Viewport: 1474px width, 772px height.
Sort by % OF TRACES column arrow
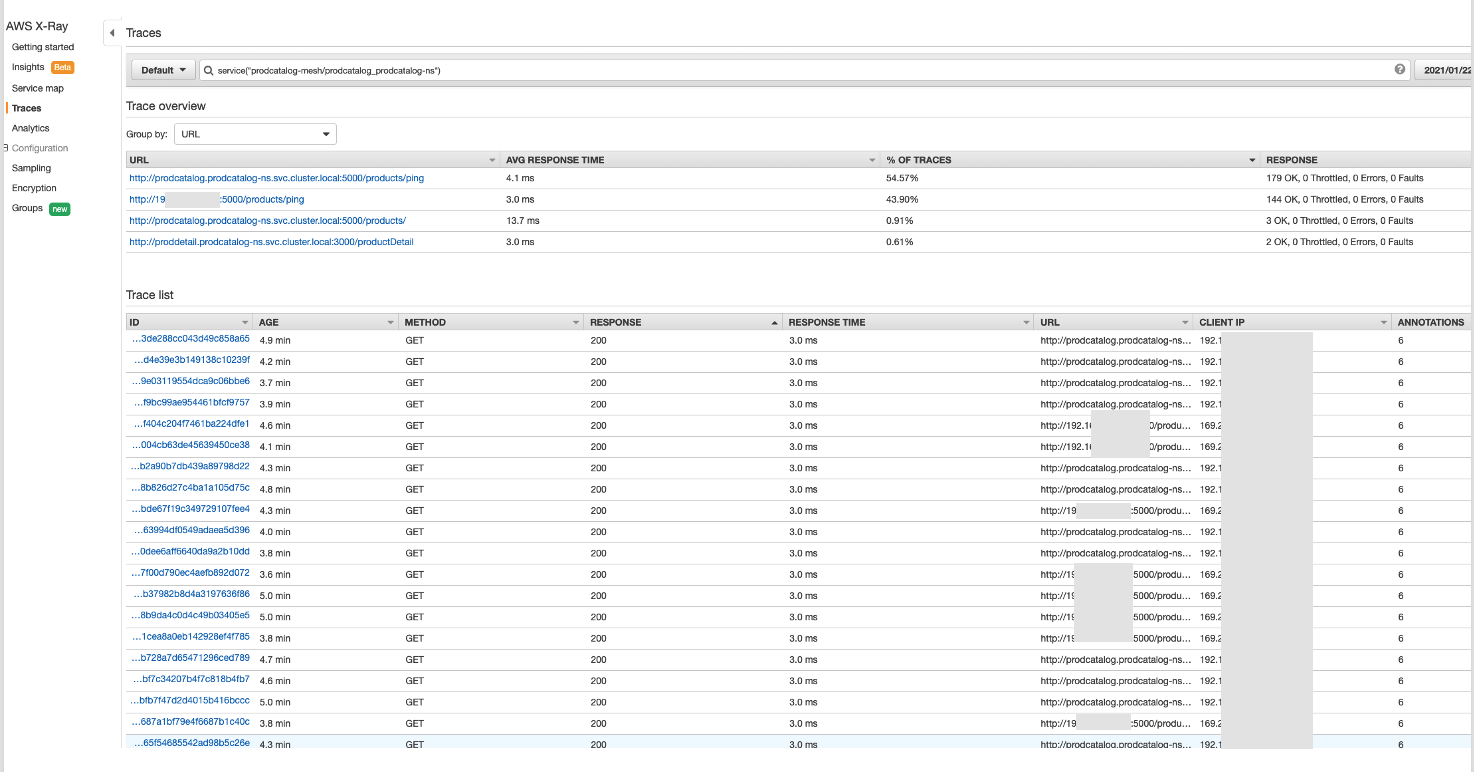[x=1252, y=160]
